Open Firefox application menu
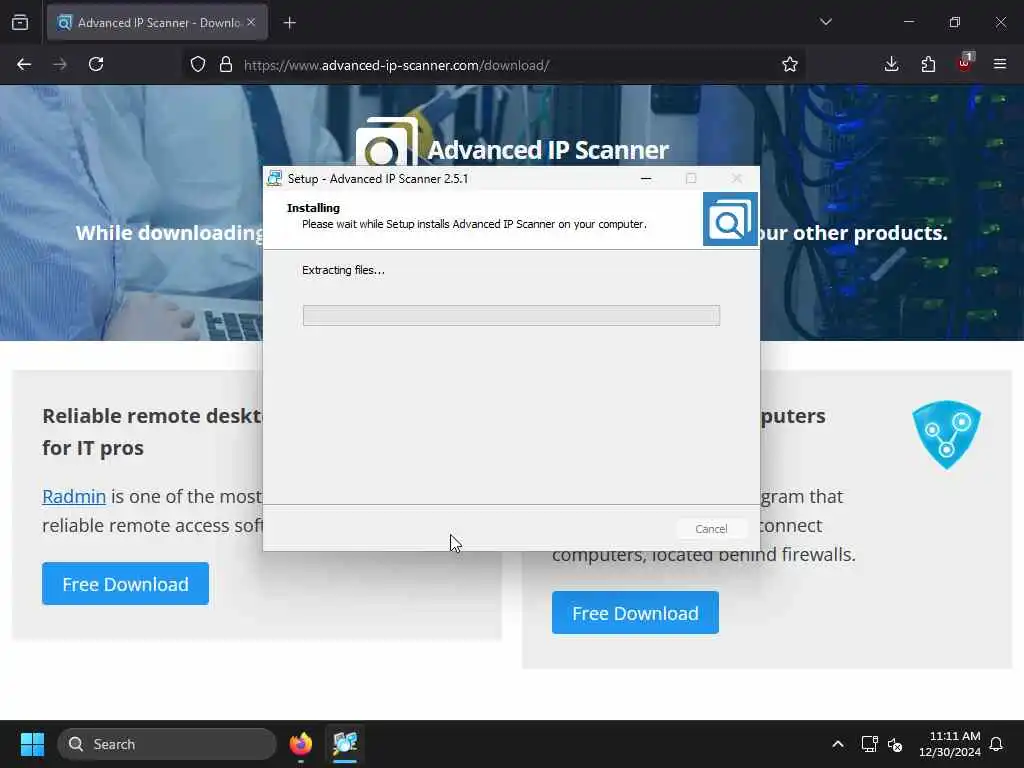The width and height of the screenshot is (1024, 768). (x=1000, y=64)
